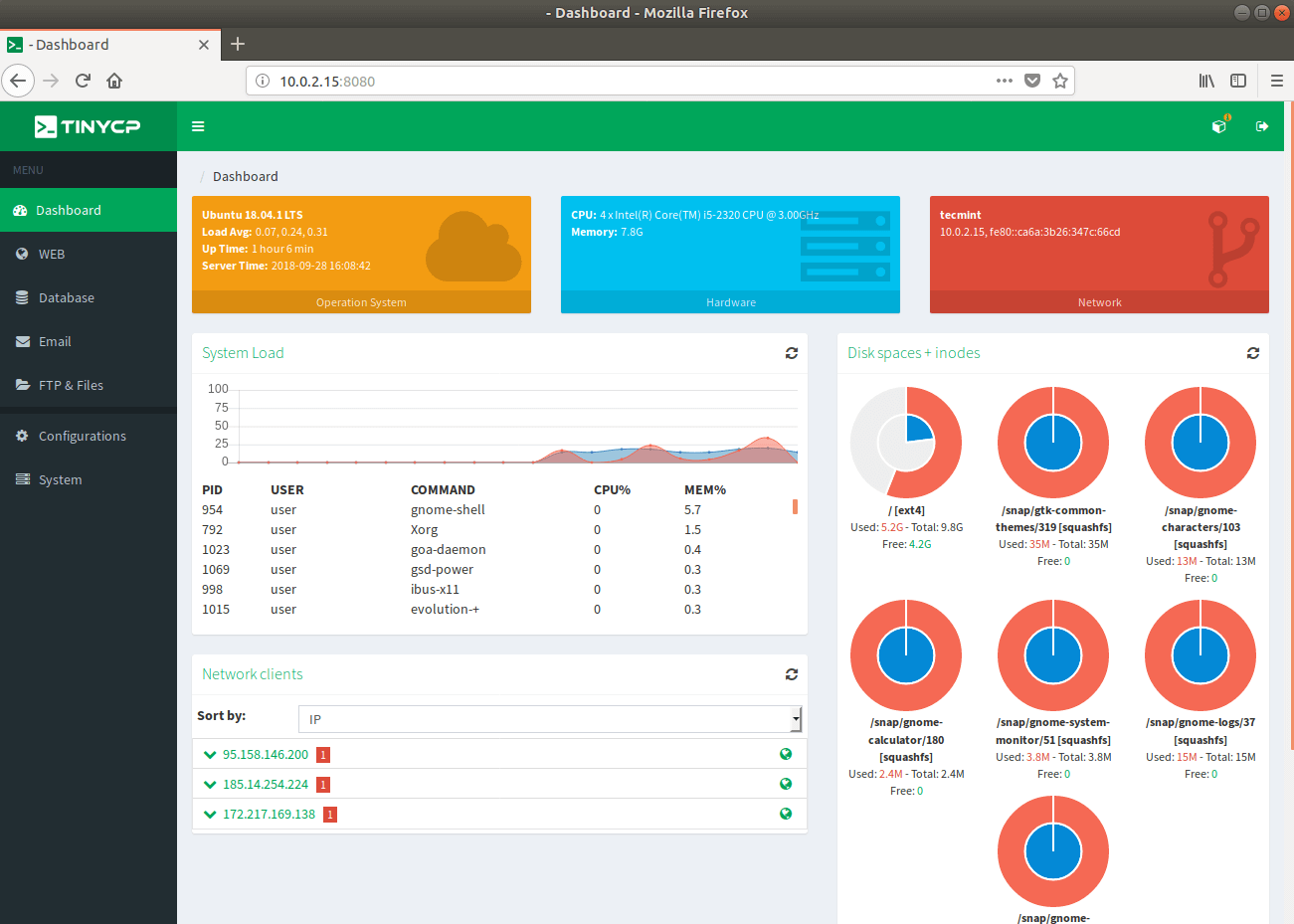Refresh the Disk spaces + inodes panel

1253,353
